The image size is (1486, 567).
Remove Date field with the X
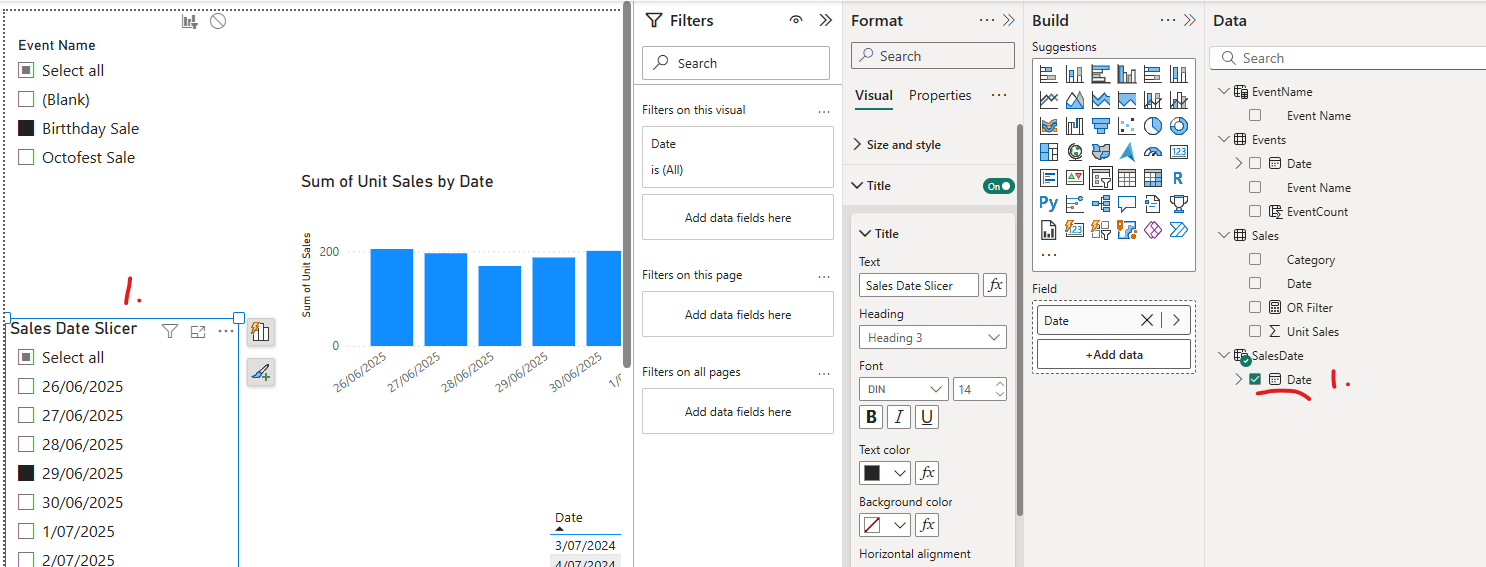[1147, 320]
